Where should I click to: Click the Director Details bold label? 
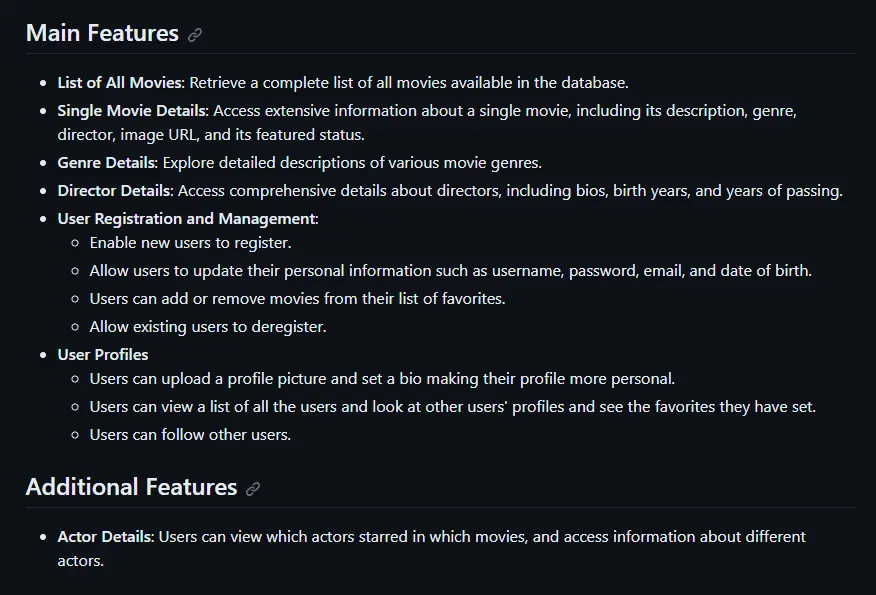[x=115, y=190]
